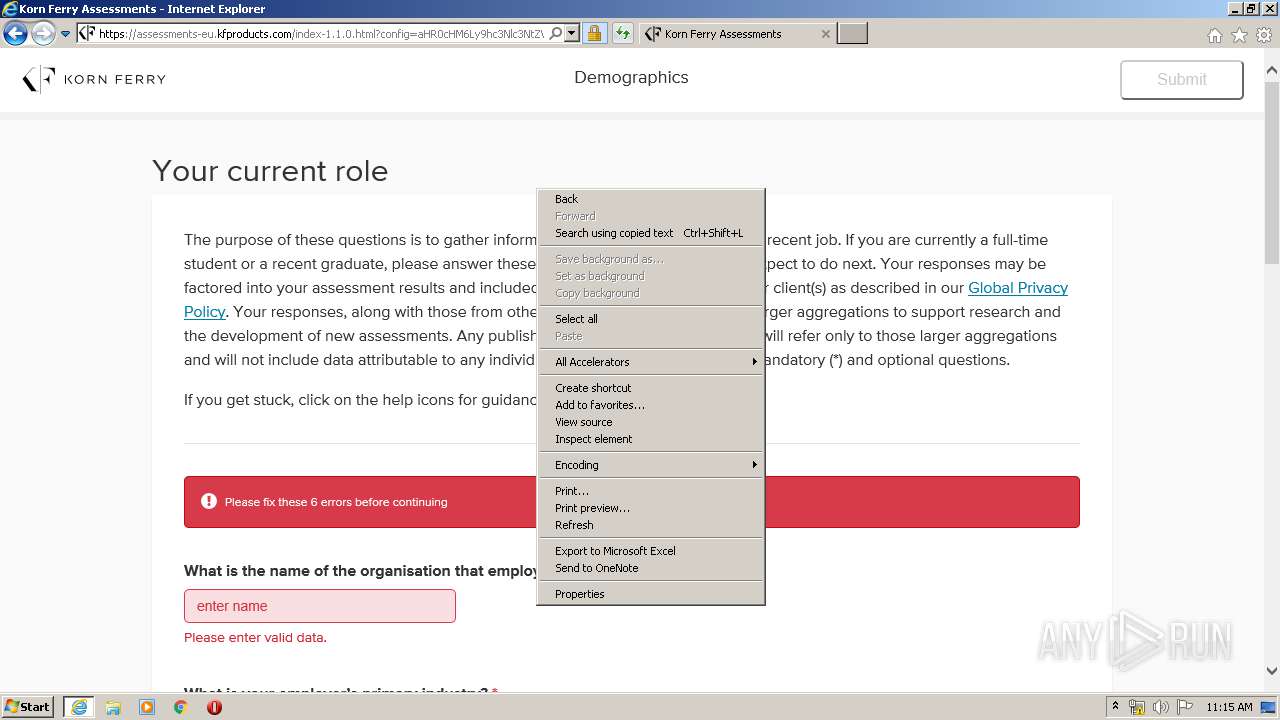Click the organisation name input field

click(320, 606)
